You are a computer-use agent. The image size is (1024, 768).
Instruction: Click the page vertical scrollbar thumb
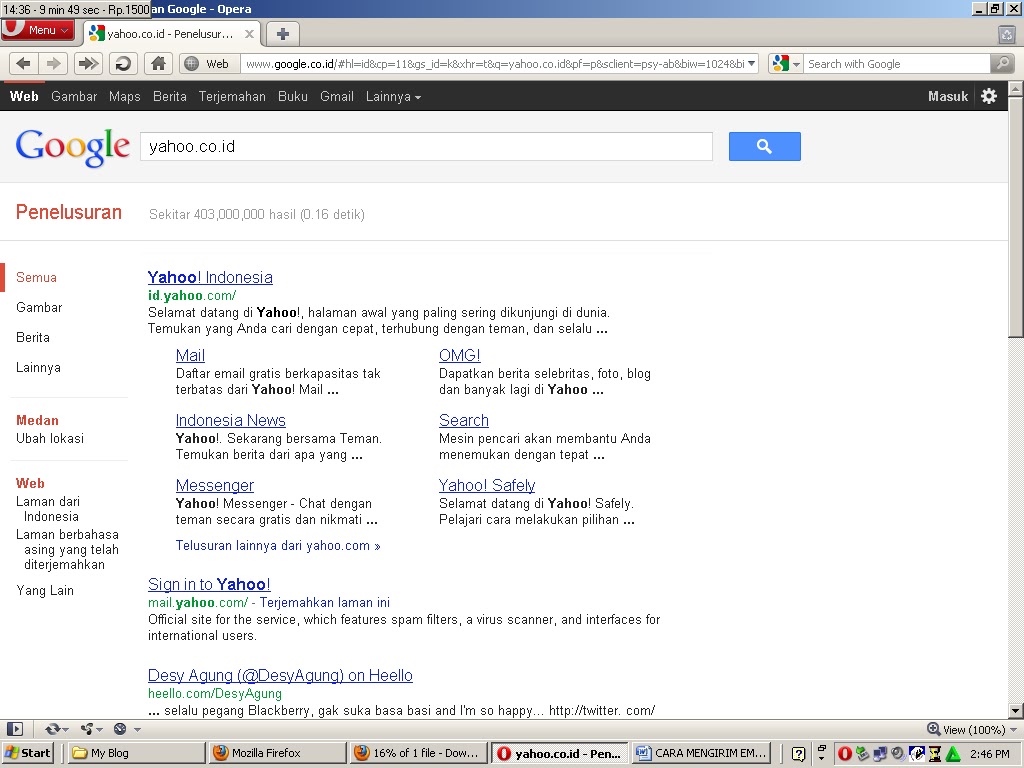pos(1016,217)
